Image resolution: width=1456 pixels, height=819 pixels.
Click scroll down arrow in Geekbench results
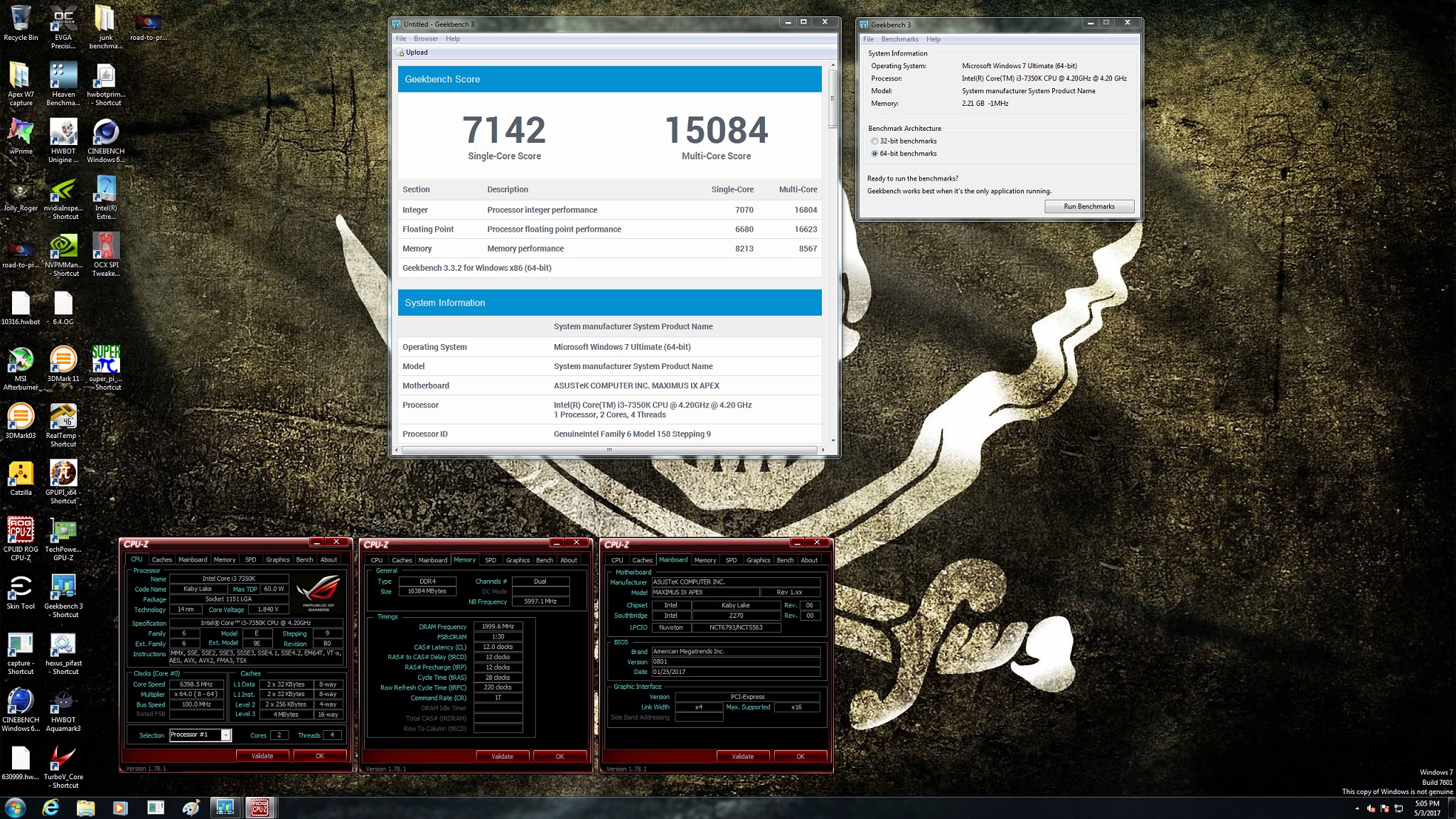833,441
